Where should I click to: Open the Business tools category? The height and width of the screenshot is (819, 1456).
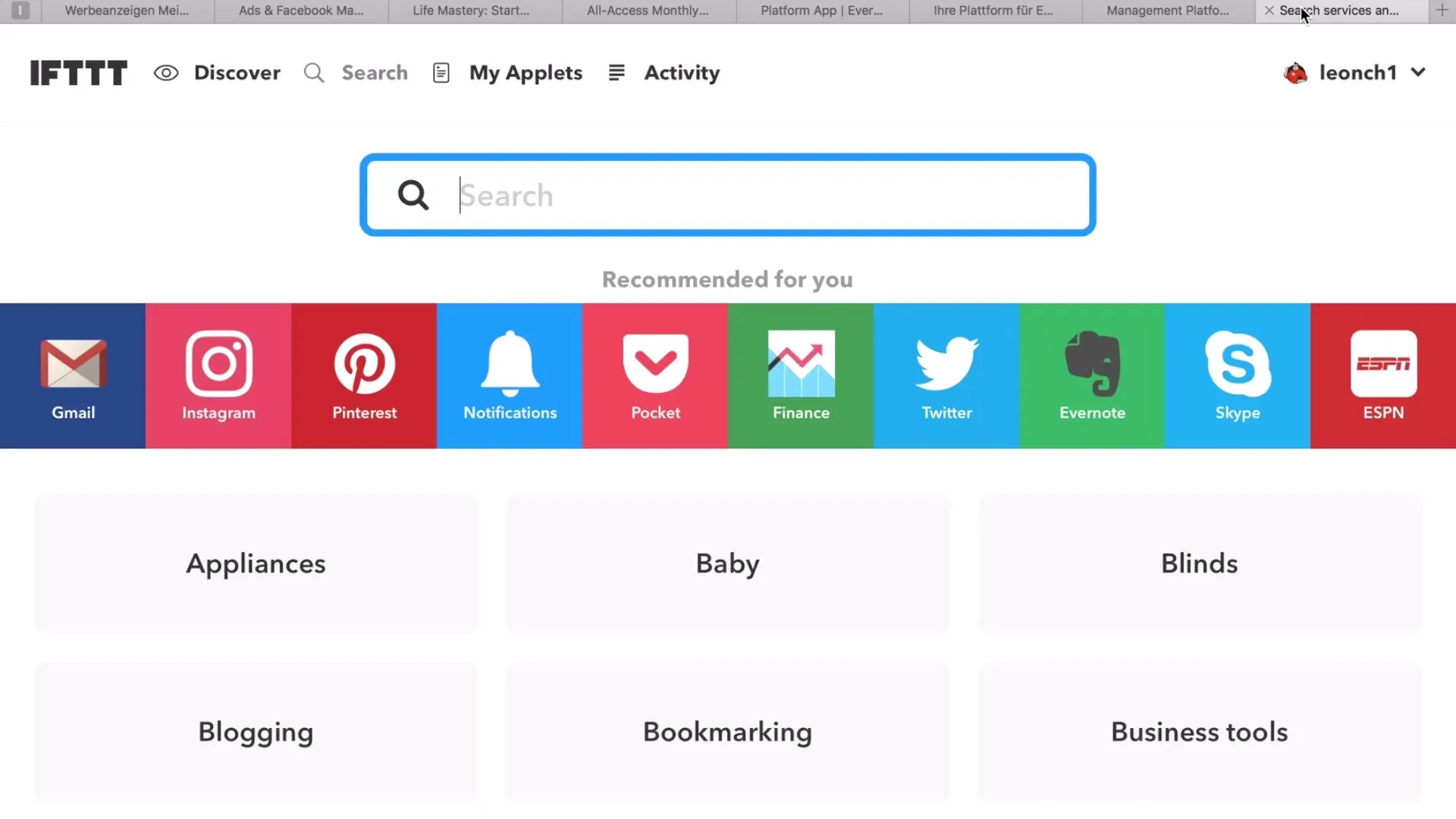point(1199,731)
